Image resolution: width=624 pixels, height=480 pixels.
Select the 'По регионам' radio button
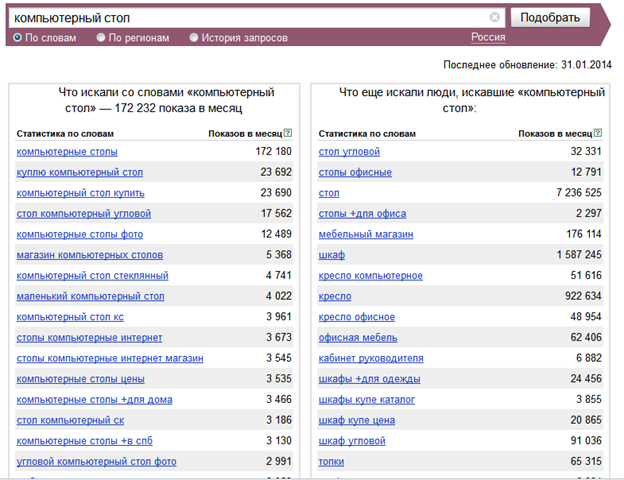tap(101, 37)
